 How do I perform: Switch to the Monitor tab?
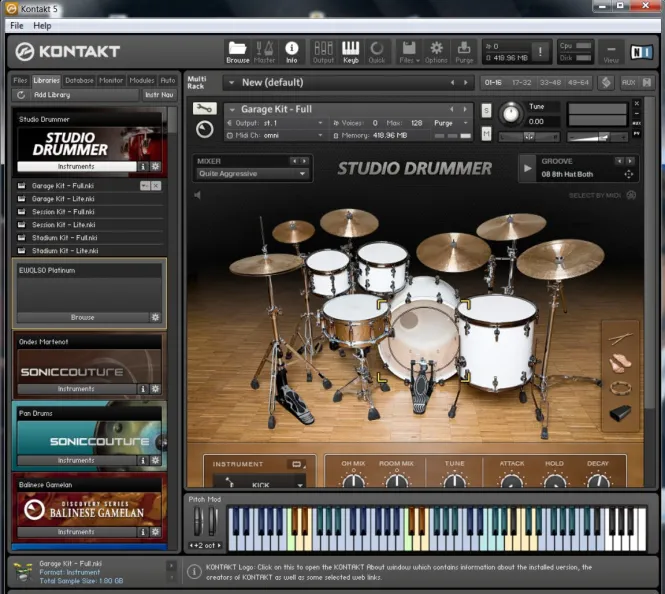[x=111, y=80]
